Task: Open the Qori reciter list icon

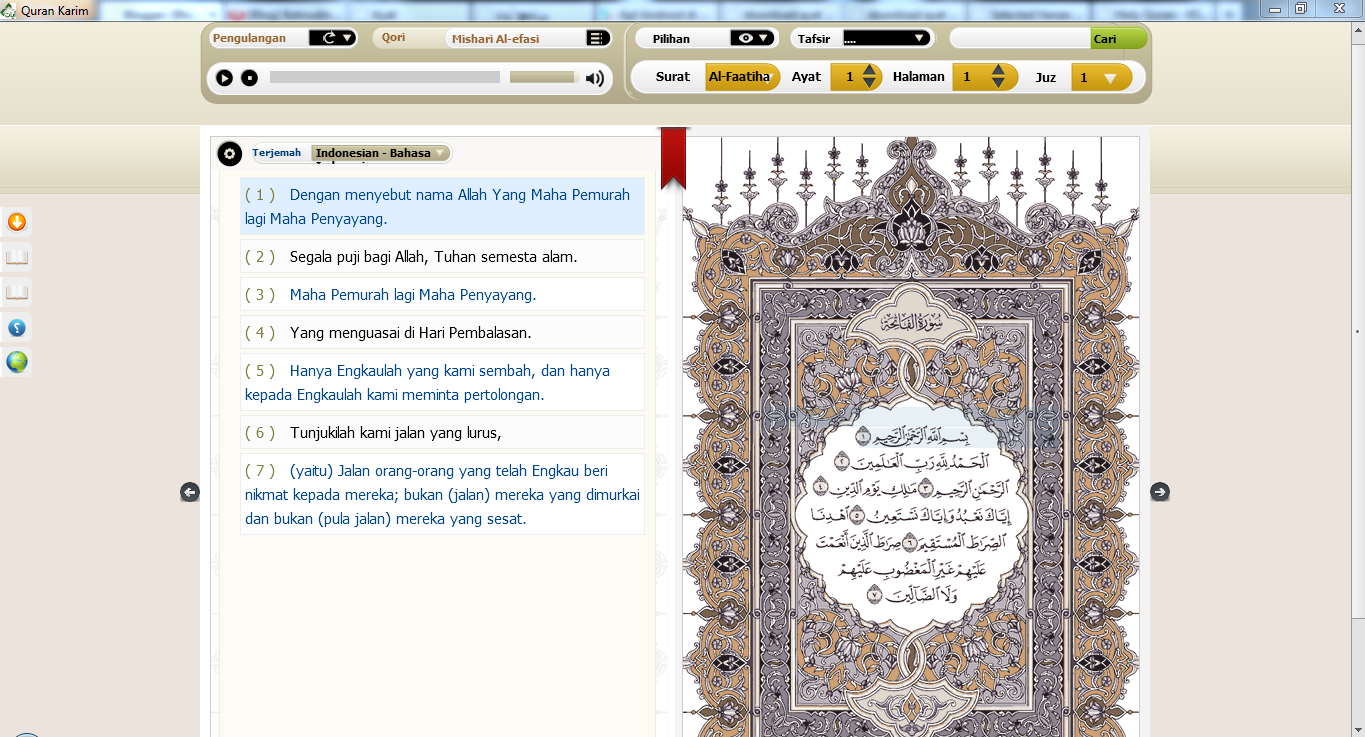Action: tap(597, 38)
